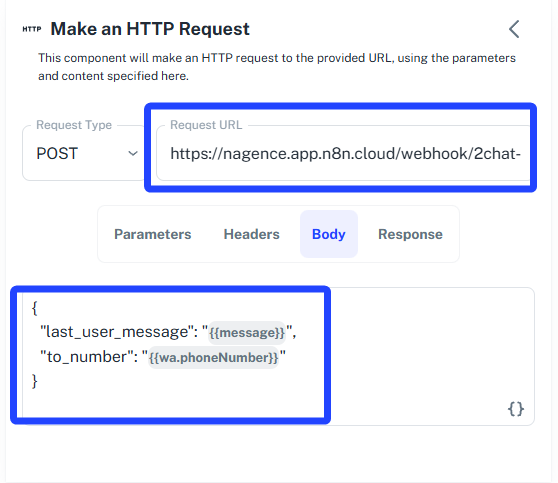
Task: Click the Request URL field label
Action: coord(206,125)
